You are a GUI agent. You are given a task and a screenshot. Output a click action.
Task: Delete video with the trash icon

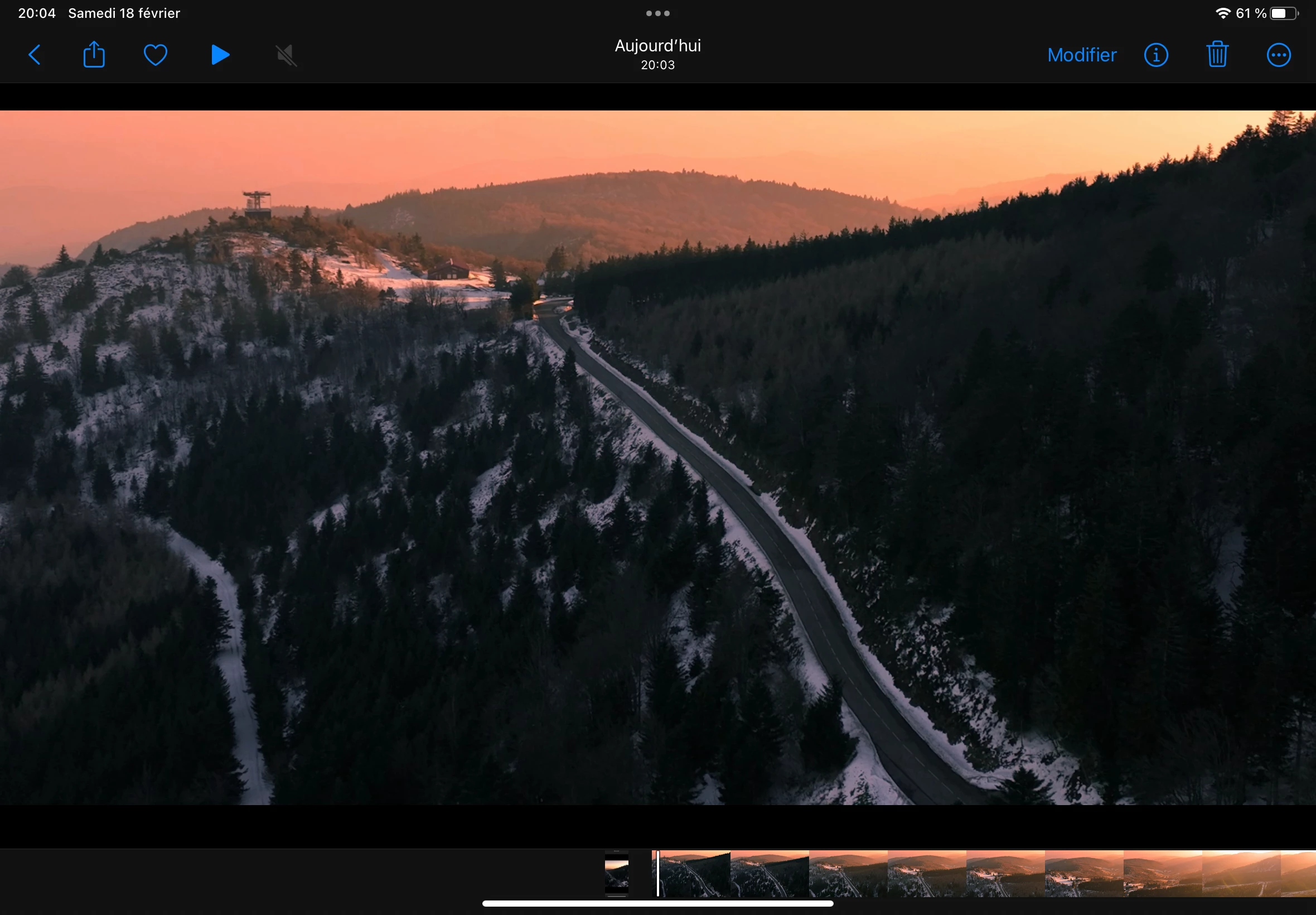[x=1217, y=55]
